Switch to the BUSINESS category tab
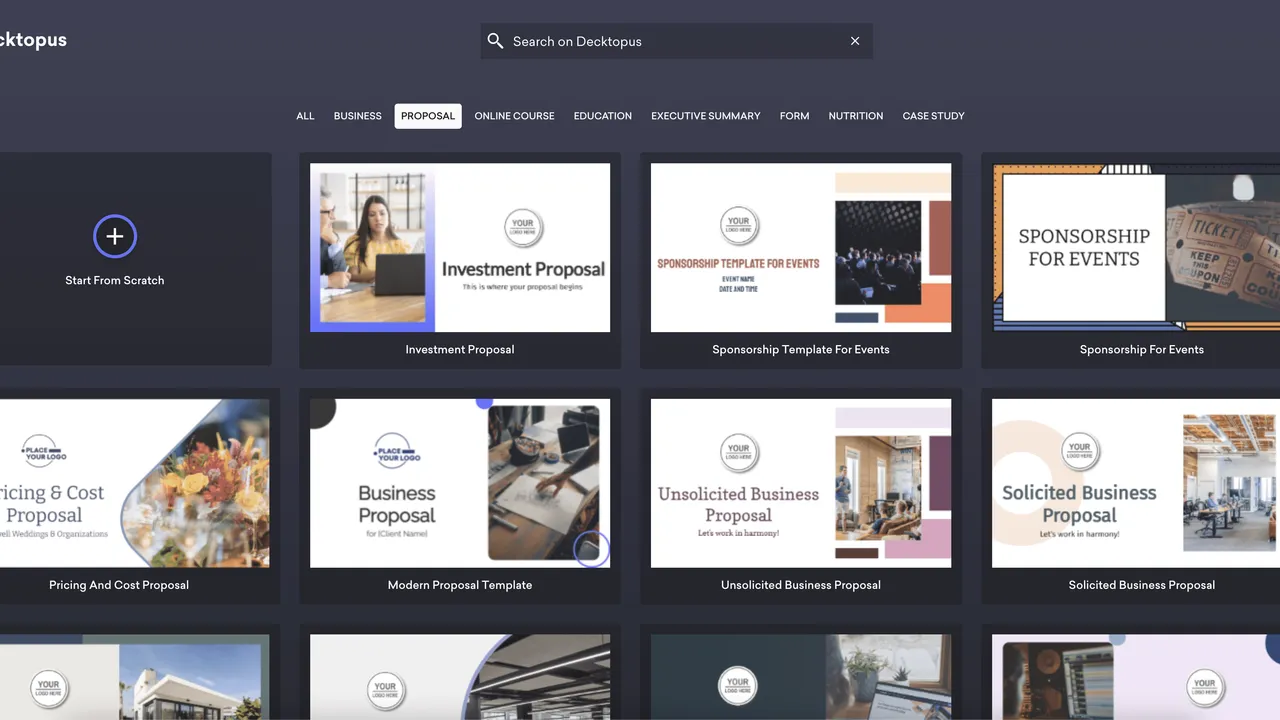 pyautogui.click(x=358, y=116)
